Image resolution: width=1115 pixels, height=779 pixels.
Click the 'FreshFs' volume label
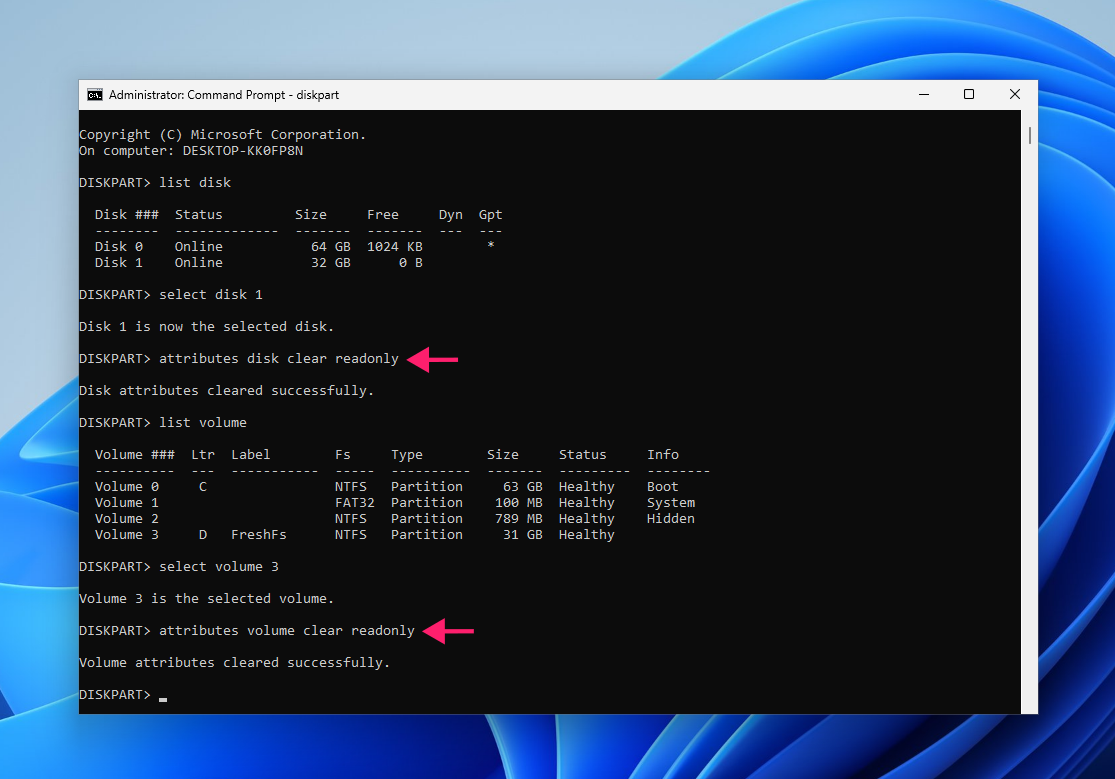pos(259,535)
